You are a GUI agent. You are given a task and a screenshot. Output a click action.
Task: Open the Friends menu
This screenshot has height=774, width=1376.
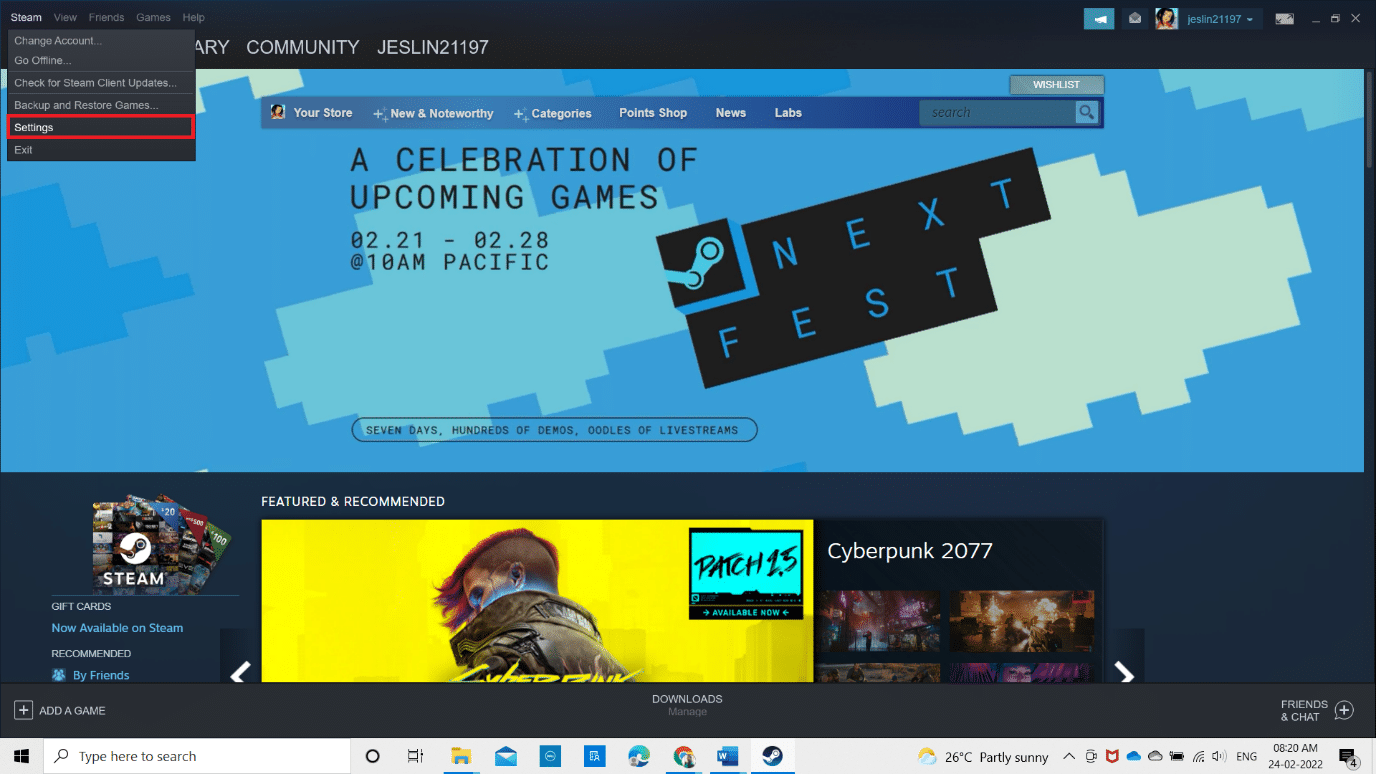click(106, 17)
